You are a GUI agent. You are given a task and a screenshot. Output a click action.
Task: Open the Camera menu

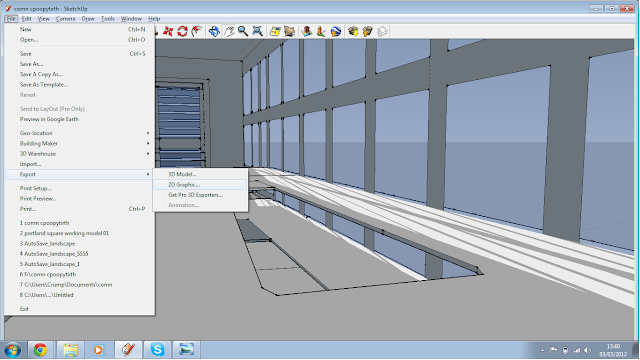[x=65, y=19]
